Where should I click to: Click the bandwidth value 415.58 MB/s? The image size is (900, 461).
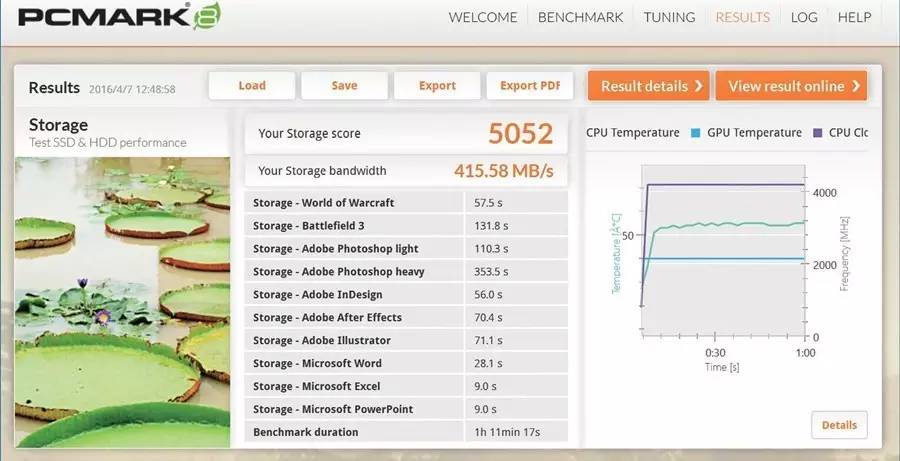pos(503,171)
